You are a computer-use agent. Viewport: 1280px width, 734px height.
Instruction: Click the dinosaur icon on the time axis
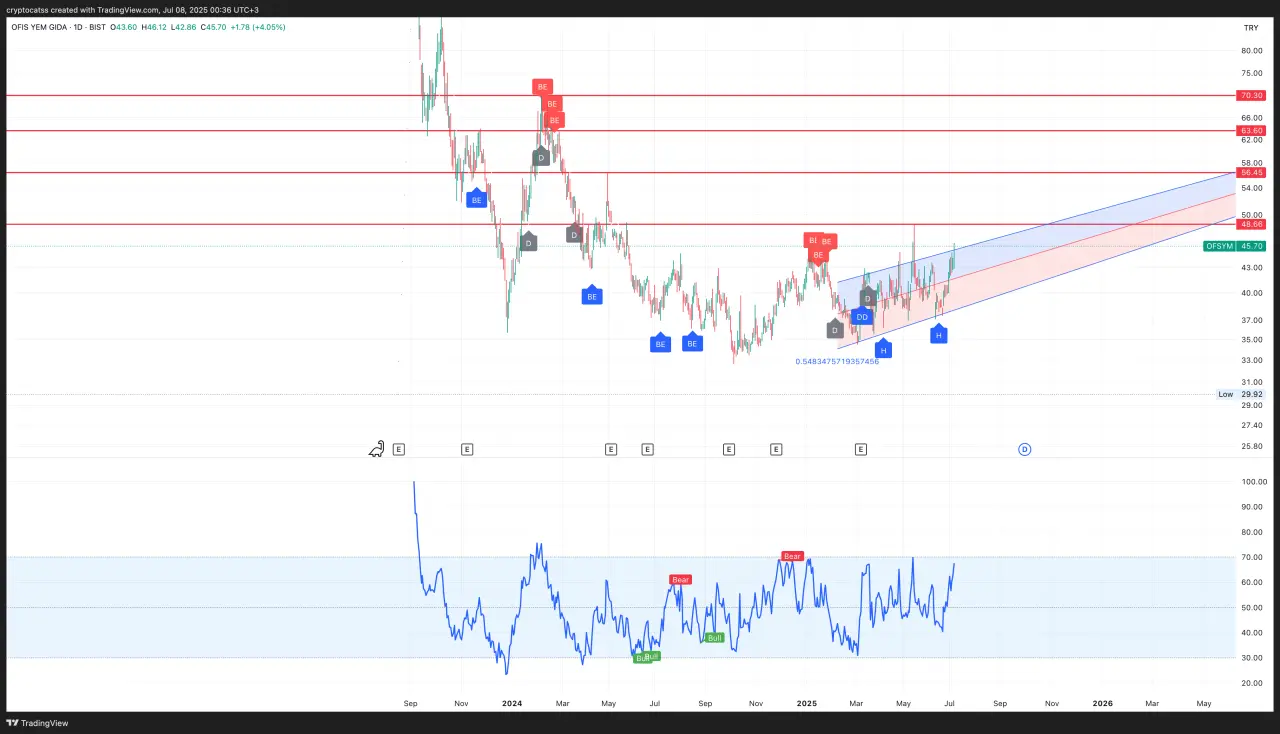pyautogui.click(x=377, y=450)
